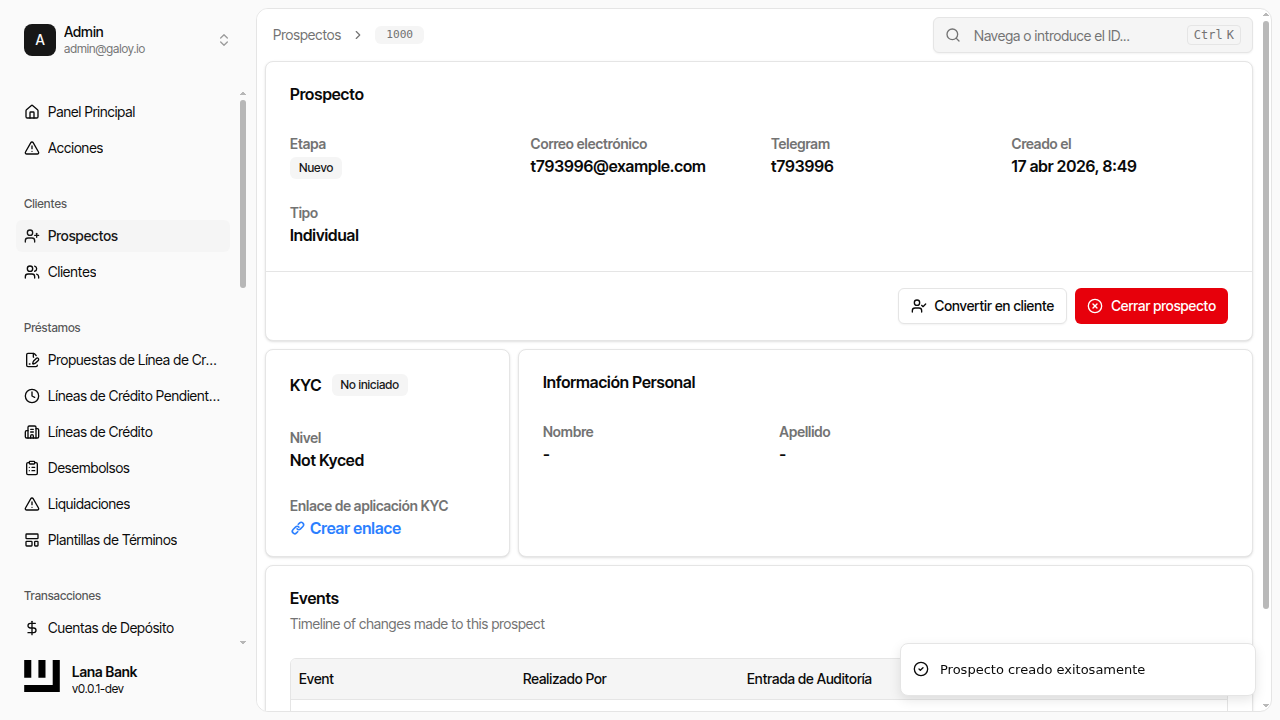Click the red Cerrar prospecto button
This screenshot has width=1280, height=720.
[x=1151, y=306]
